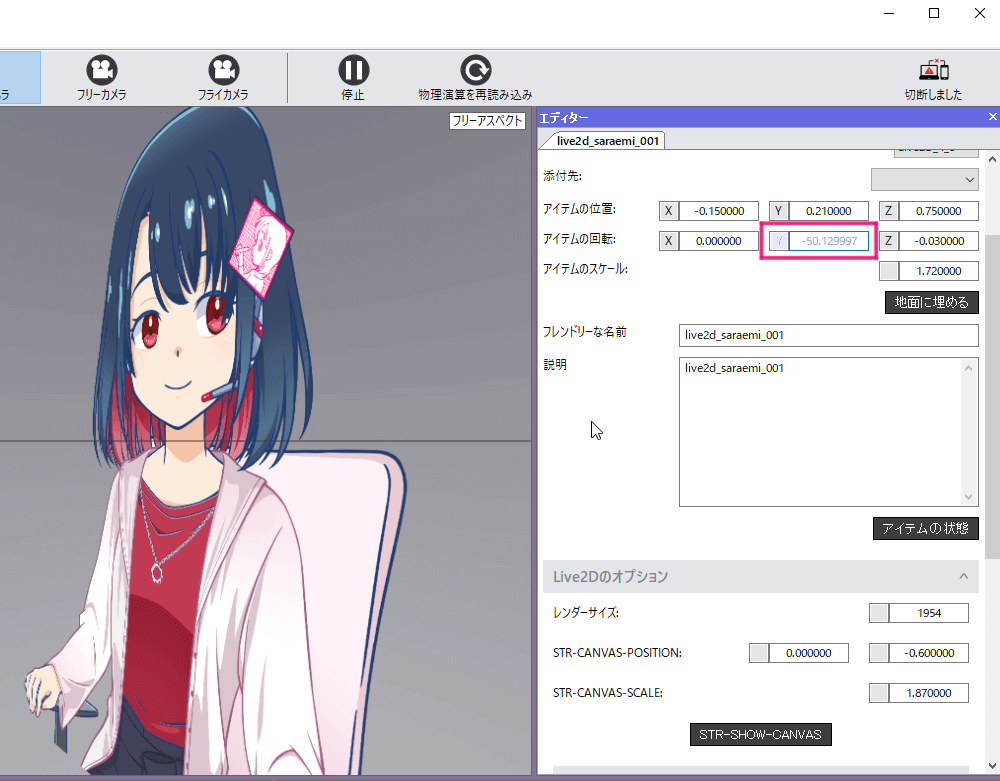
Task: Click the Z label of アイテムの位置
Action: (888, 211)
